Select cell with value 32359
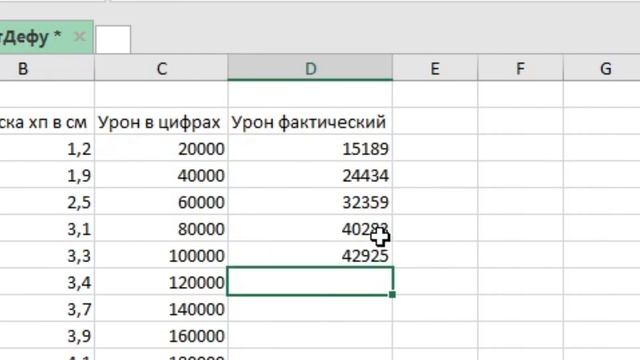 [x=310, y=202]
